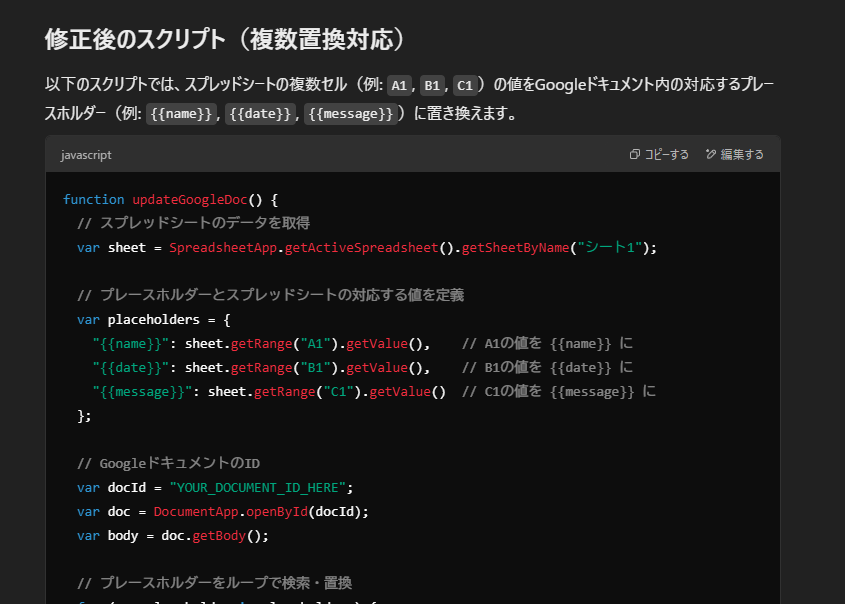This screenshot has width=845, height=604.
Task: Click the function name updateGoogleDoc
Action: coord(190,200)
